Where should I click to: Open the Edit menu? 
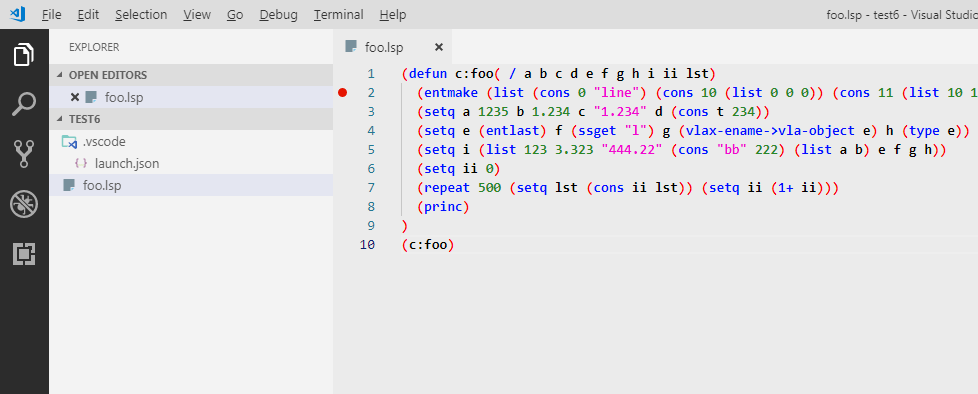[x=88, y=14]
